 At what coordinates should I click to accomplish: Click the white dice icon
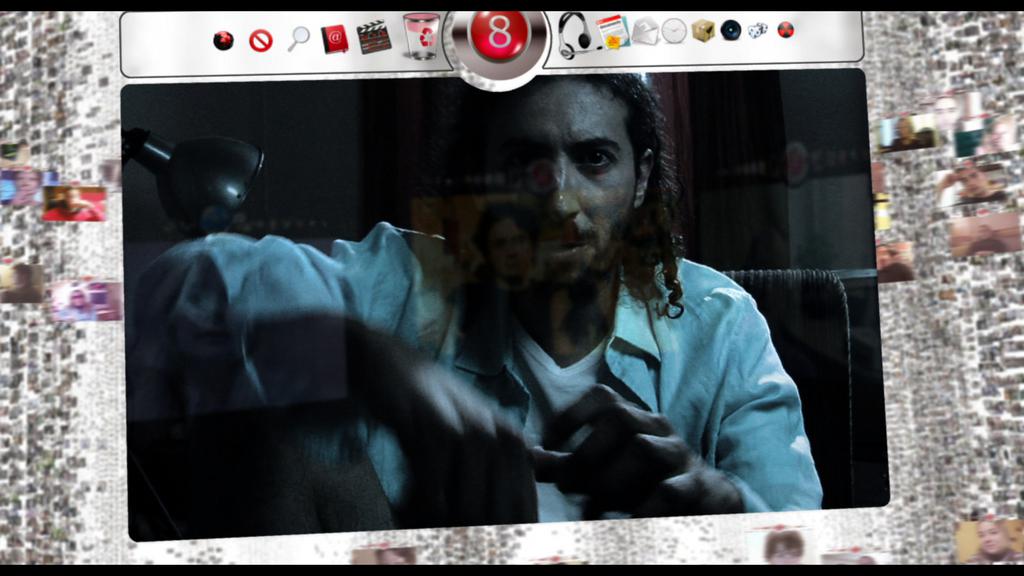click(x=758, y=30)
